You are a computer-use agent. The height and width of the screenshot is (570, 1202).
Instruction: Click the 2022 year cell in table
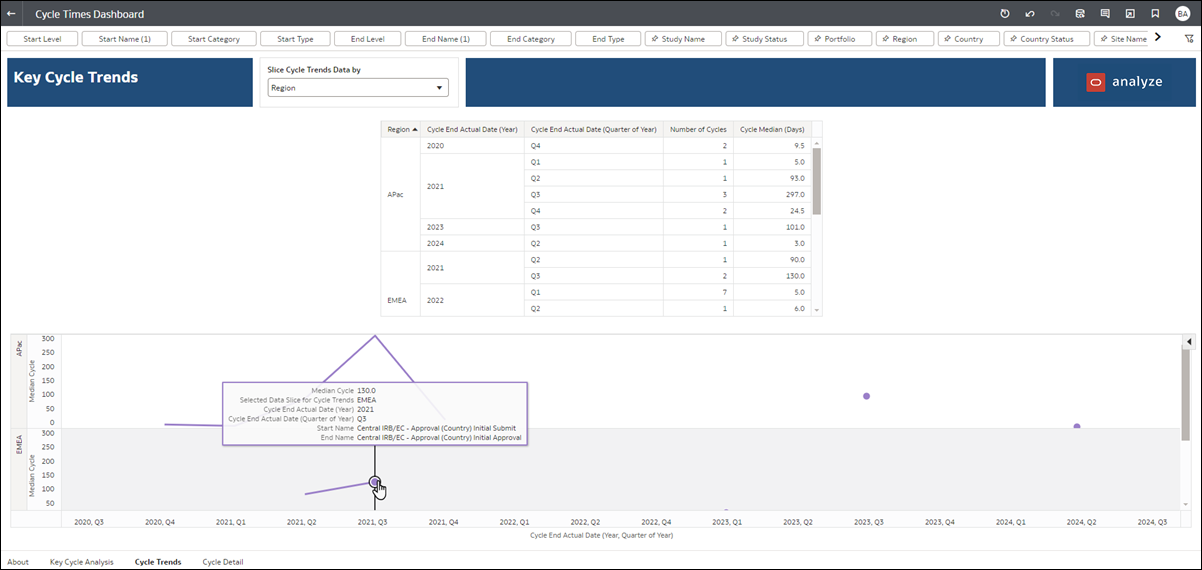[472, 300]
